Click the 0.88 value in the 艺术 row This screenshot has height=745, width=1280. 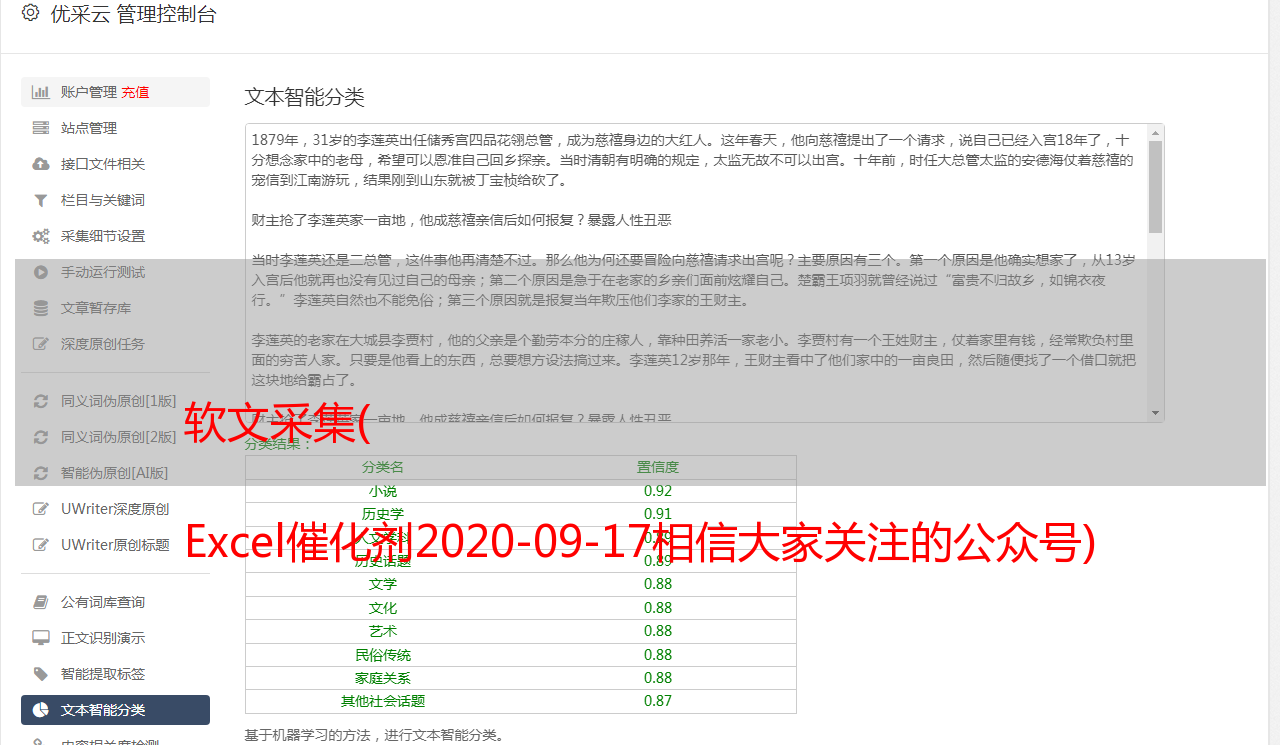click(658, 631)
